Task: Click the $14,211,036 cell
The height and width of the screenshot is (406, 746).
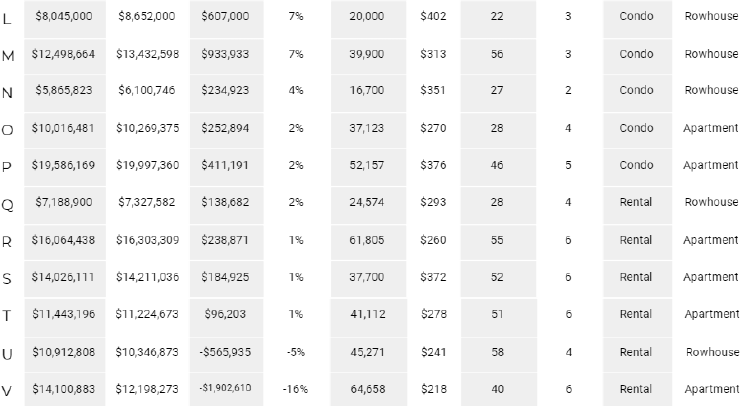Action: (x=146, y=277)
